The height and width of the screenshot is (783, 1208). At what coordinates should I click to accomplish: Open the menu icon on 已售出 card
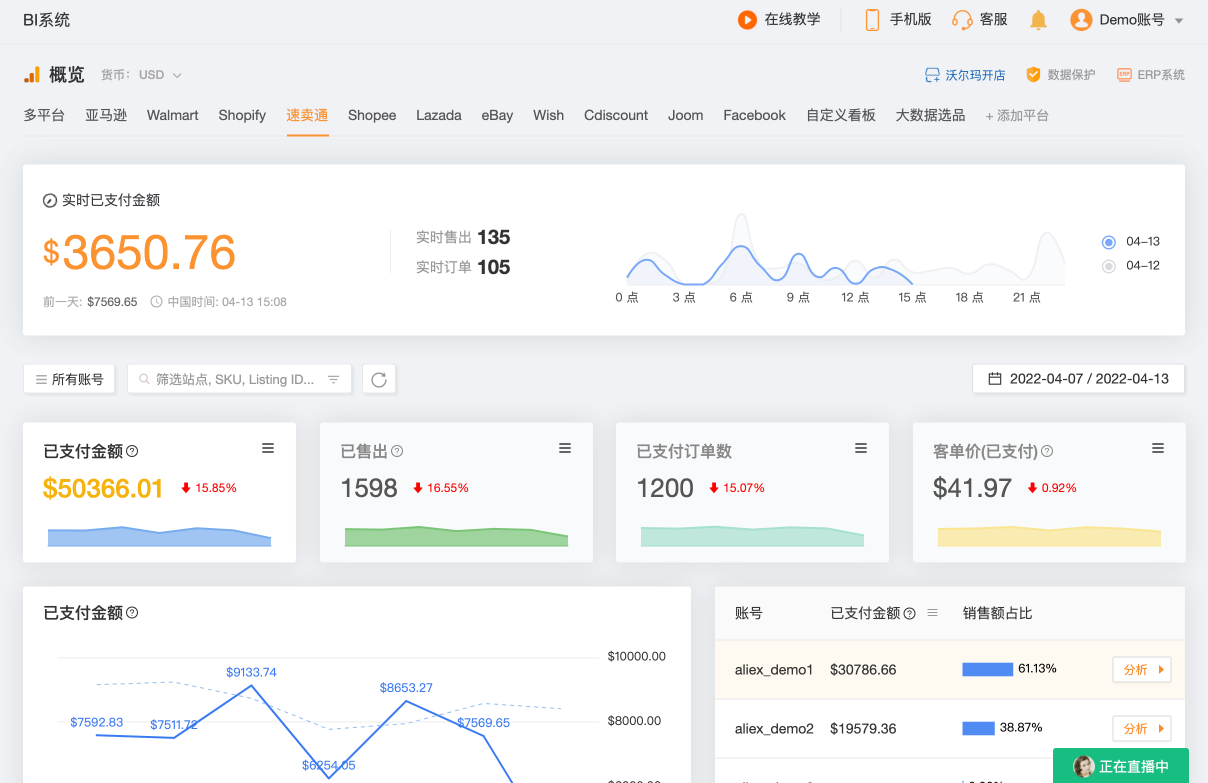[565, 449]
